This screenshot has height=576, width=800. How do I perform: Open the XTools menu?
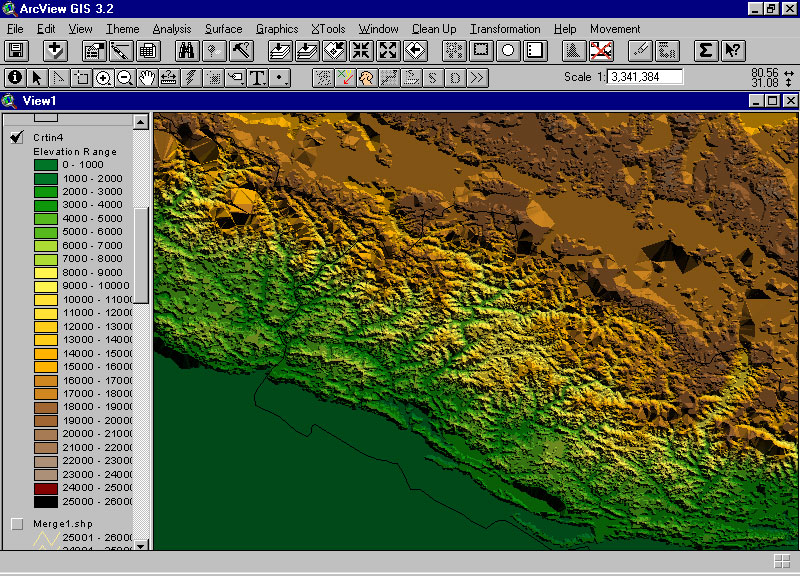click(x=328, y=29)
